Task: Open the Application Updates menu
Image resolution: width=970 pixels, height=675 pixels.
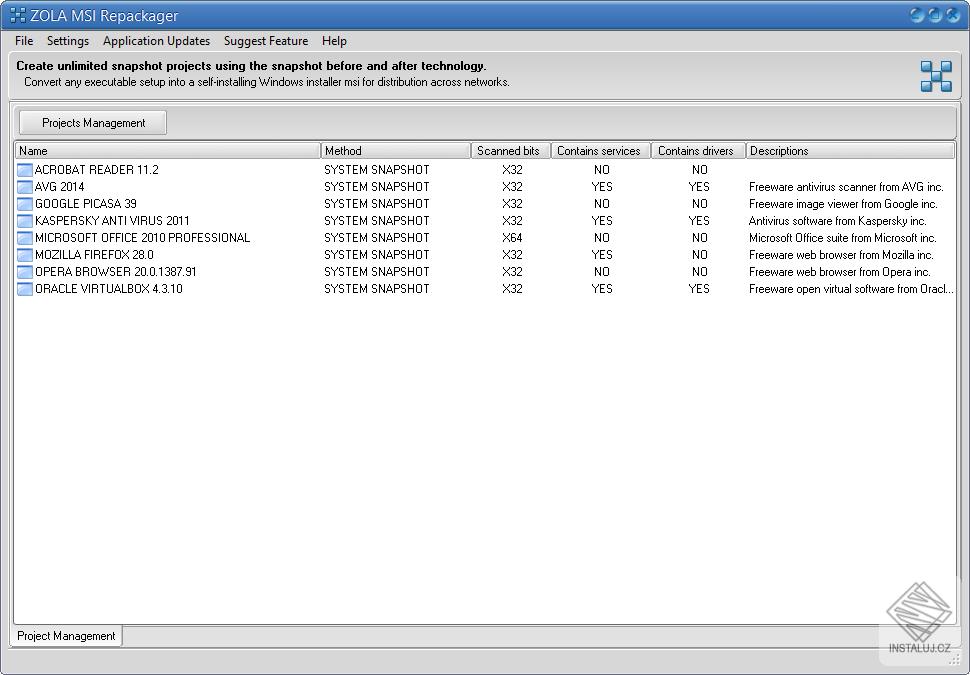Action: 156,41
